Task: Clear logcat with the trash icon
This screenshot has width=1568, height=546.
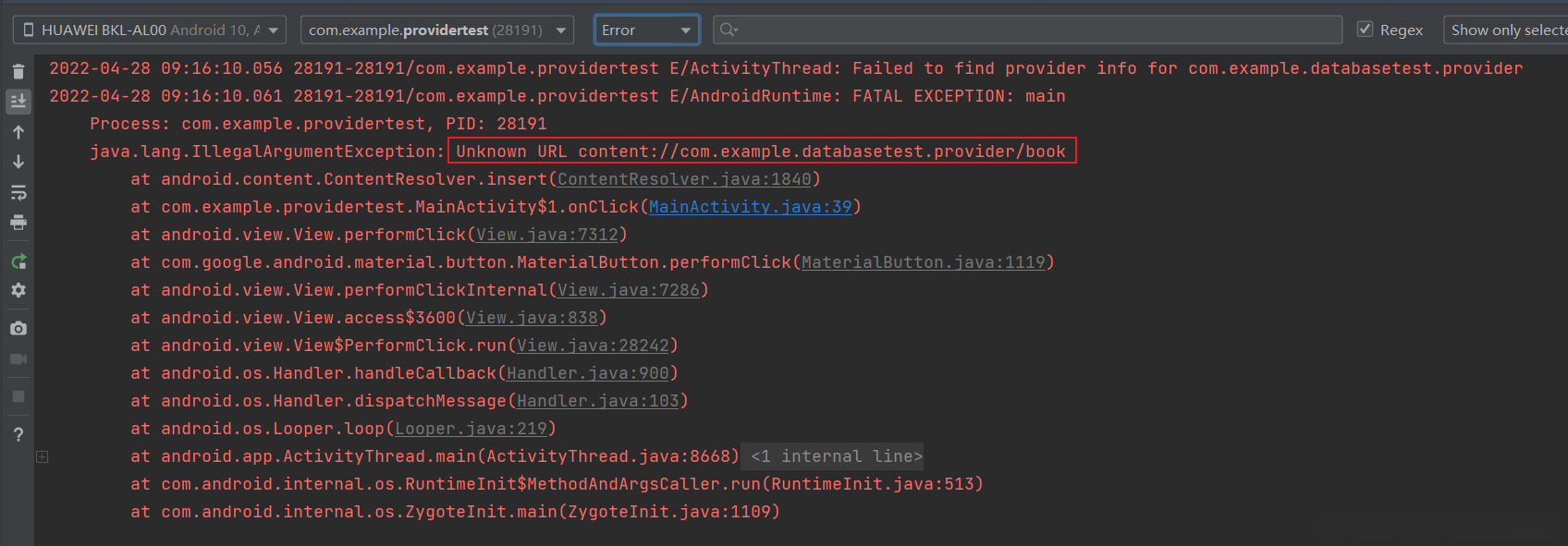Action: tap(18, 71)
